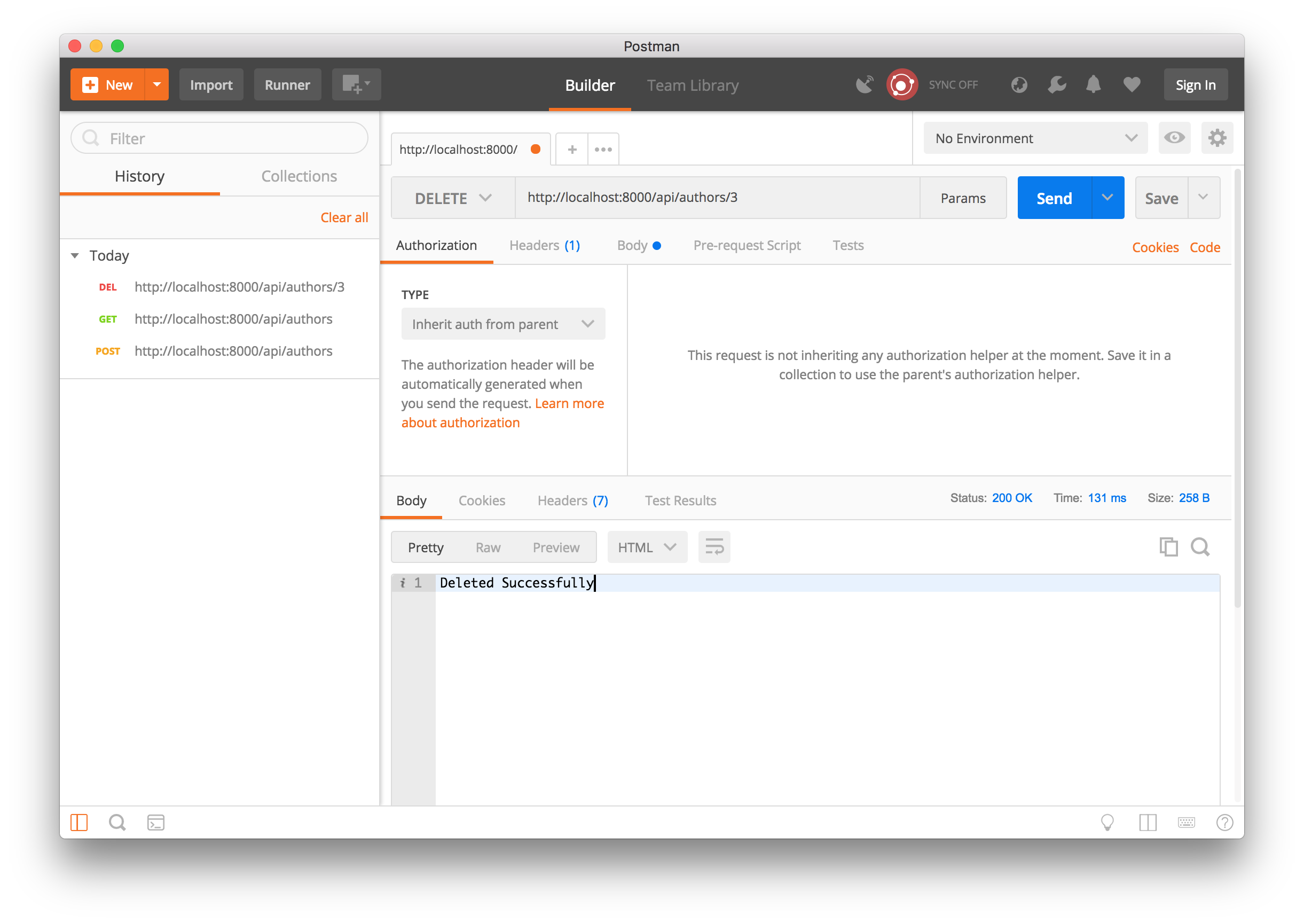Click the request URL input field

coord(717,198)
